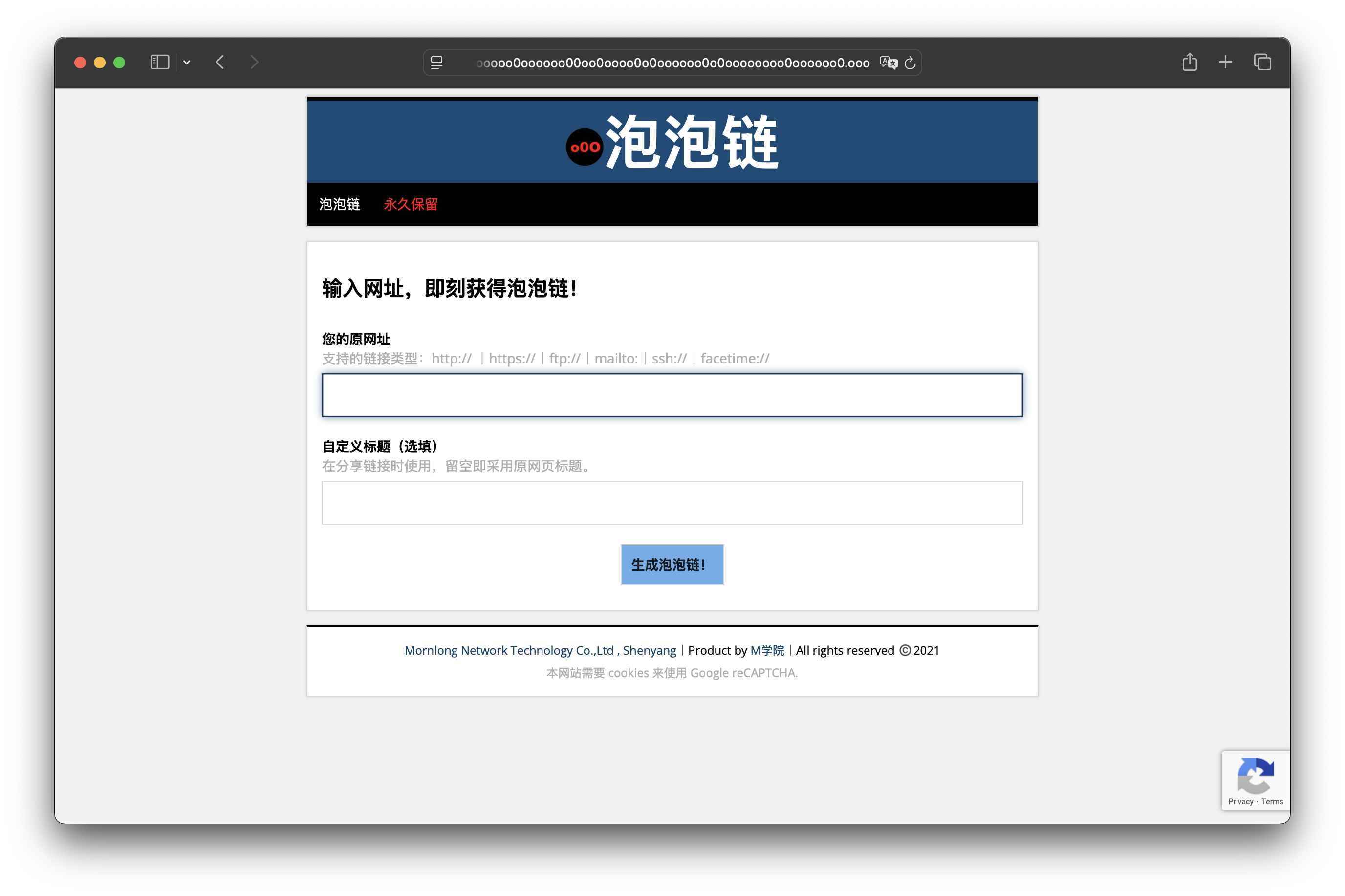Open the Mornlong Network Technology link

tap(540, 650)
